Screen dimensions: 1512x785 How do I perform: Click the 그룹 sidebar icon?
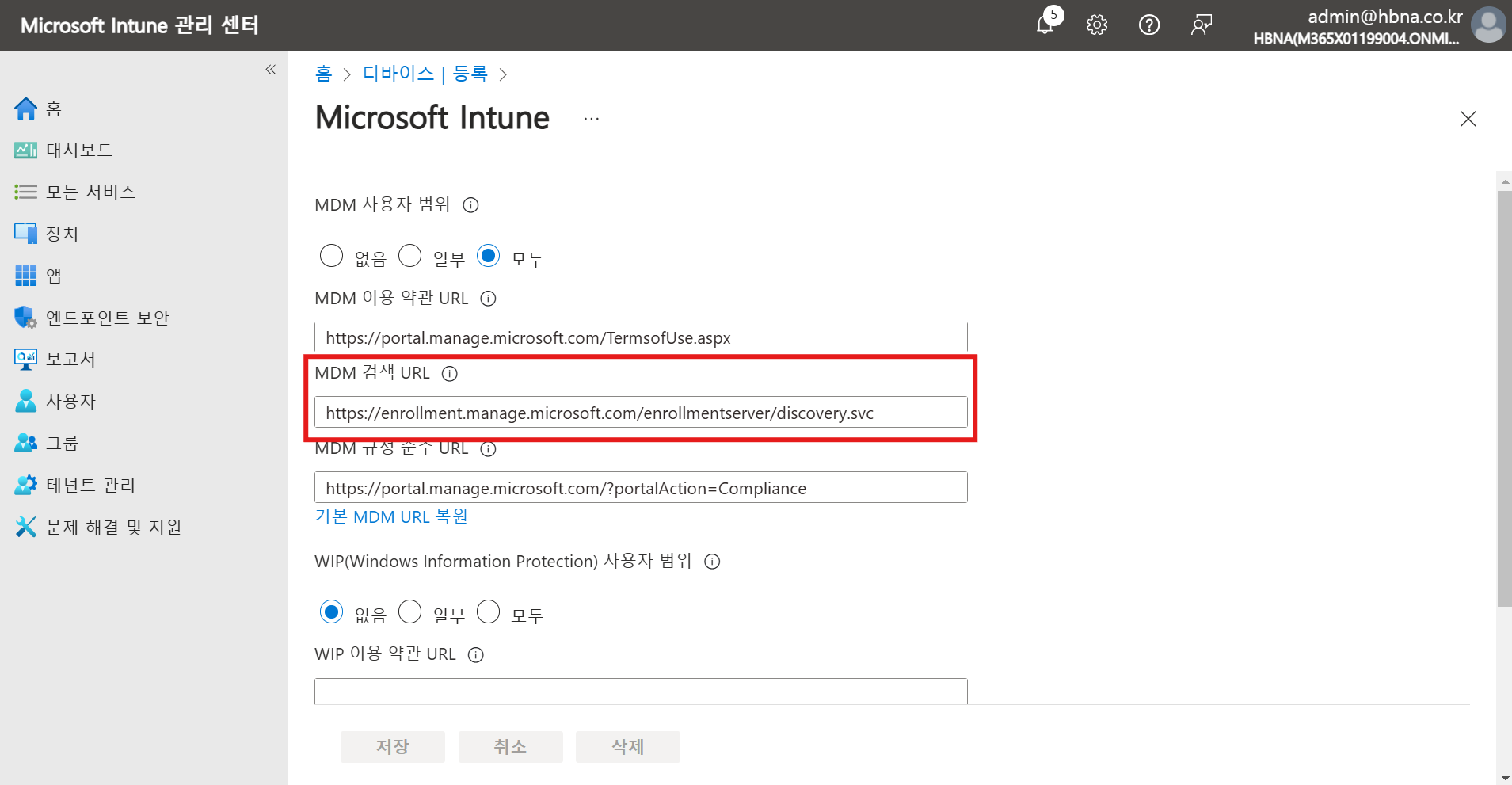(x=25, y=443)
